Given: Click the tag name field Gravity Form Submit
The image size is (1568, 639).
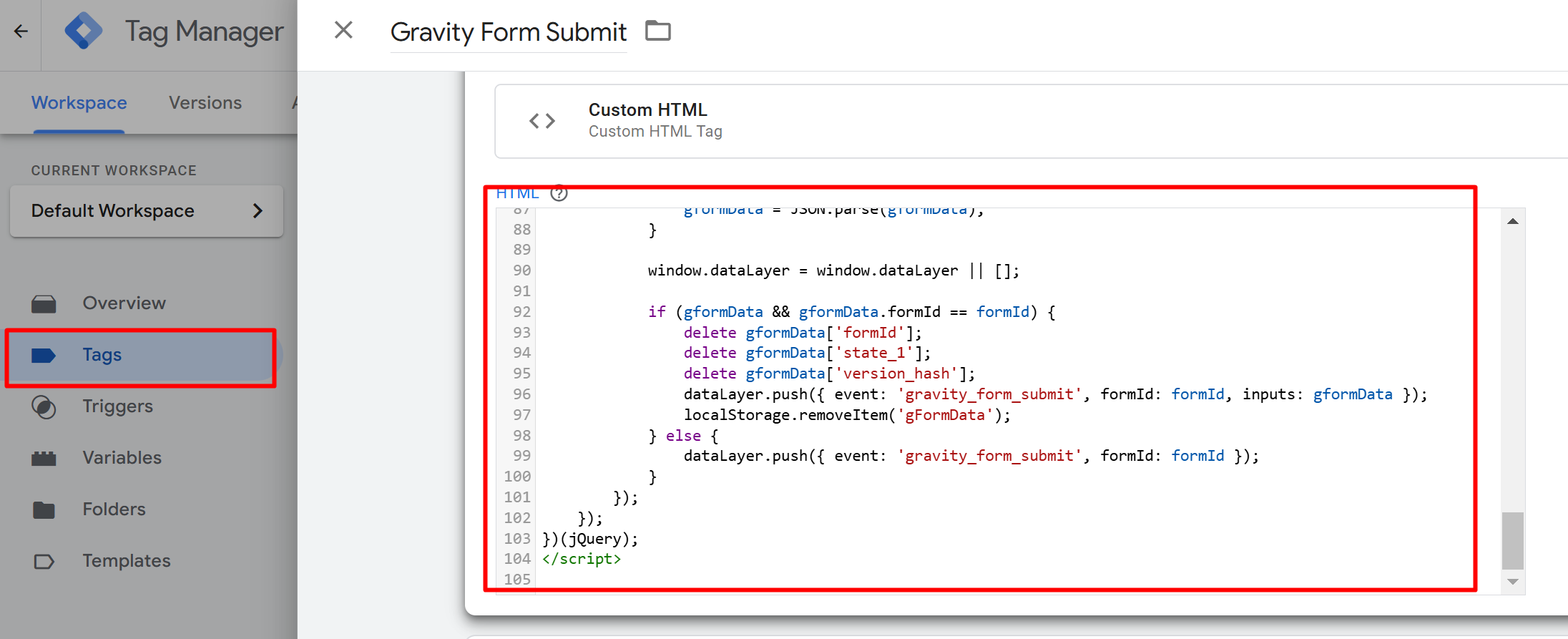Looking at the screenshot, I should pyautogui.click(x=508, y=32).
